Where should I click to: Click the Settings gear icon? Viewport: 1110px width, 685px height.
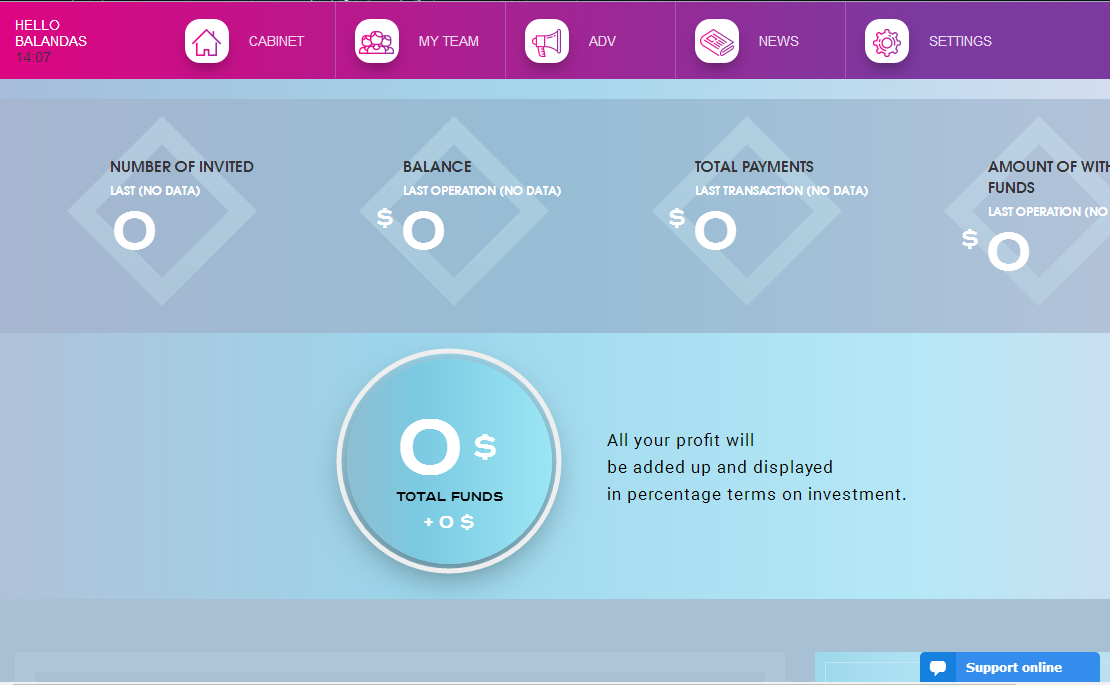point(887,41)
